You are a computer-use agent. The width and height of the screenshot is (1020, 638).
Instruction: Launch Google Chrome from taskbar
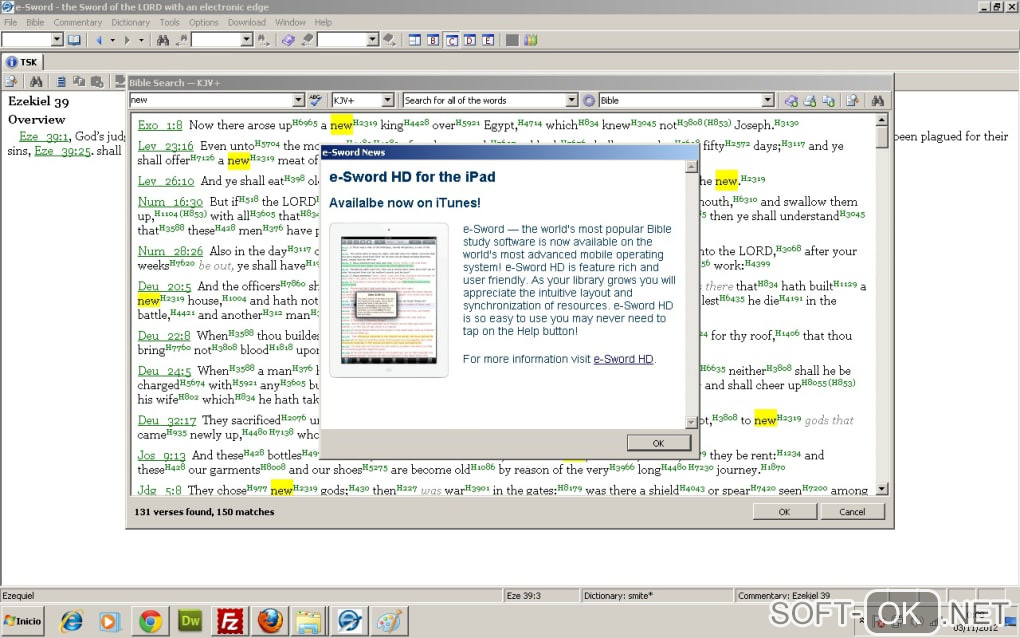coord(150,622)
